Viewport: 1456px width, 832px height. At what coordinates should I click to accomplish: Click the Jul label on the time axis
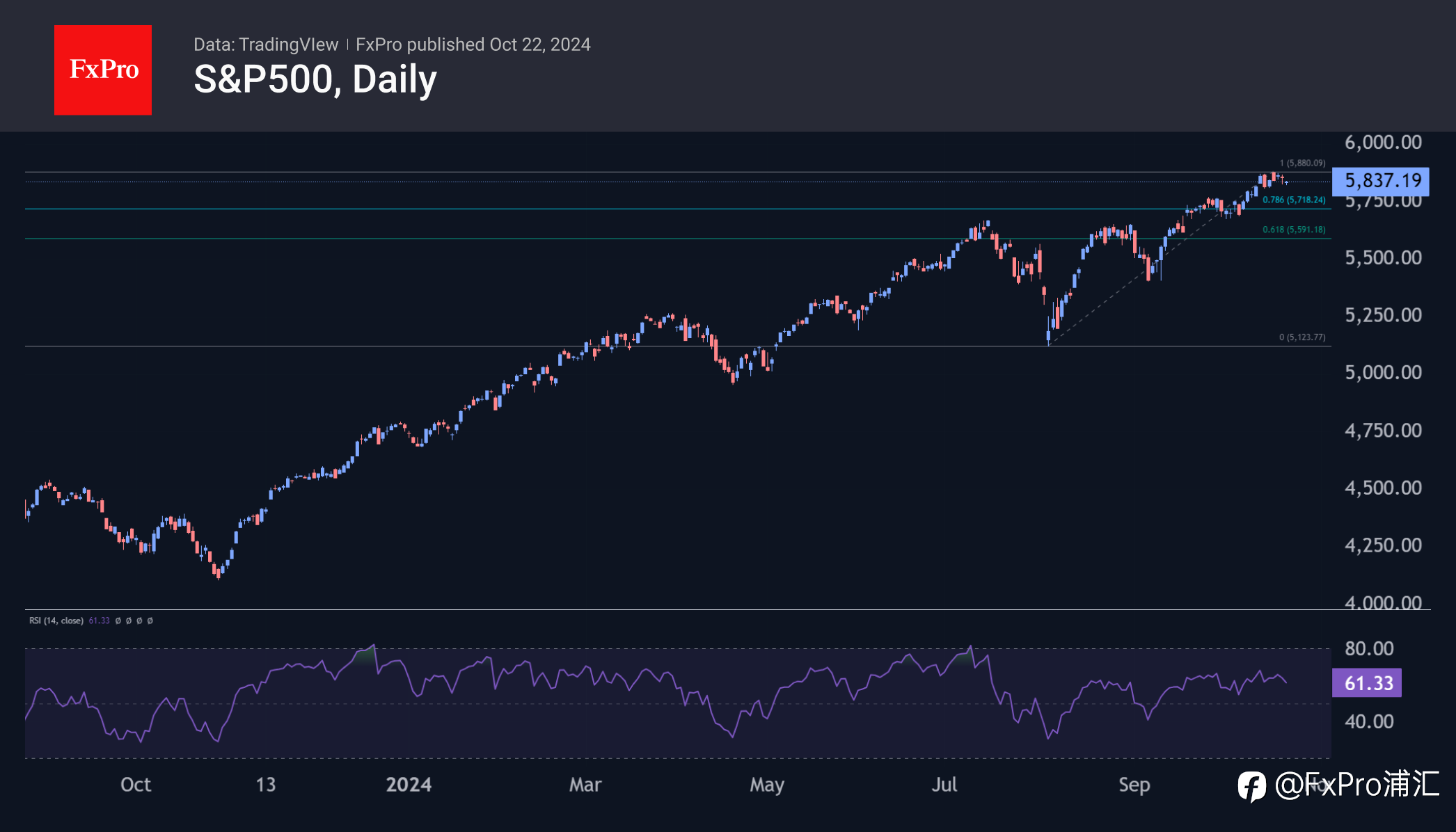(x=944, y=785)
